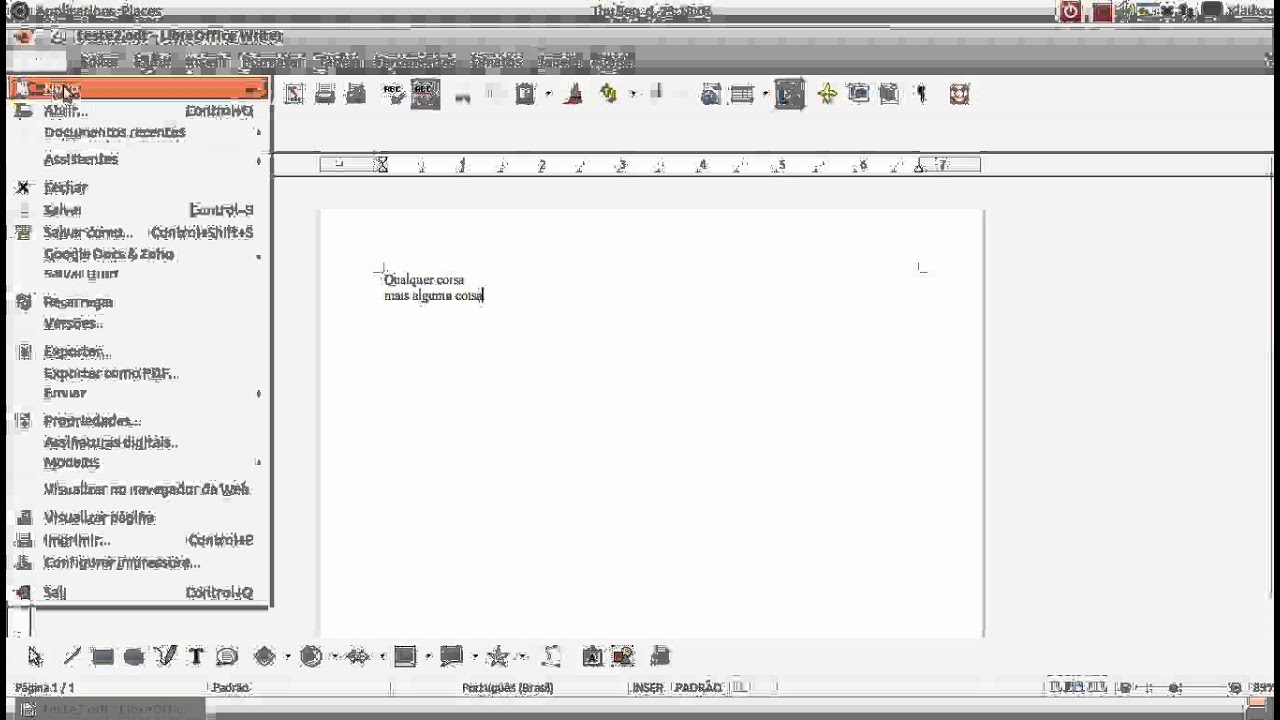
Task: Toggle the Extrusion On/Off icon
Action: pos(659,657)
